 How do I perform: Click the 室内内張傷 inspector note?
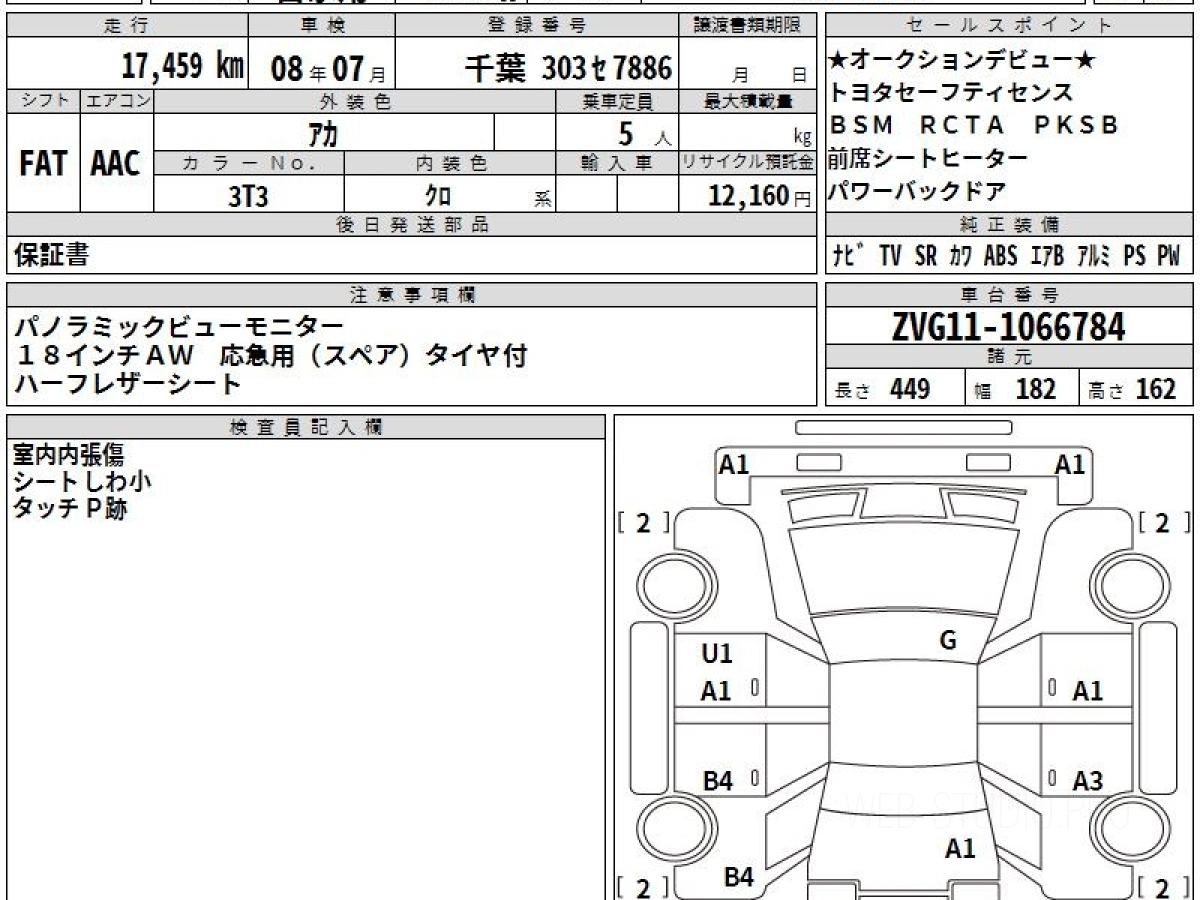(69, 455)
